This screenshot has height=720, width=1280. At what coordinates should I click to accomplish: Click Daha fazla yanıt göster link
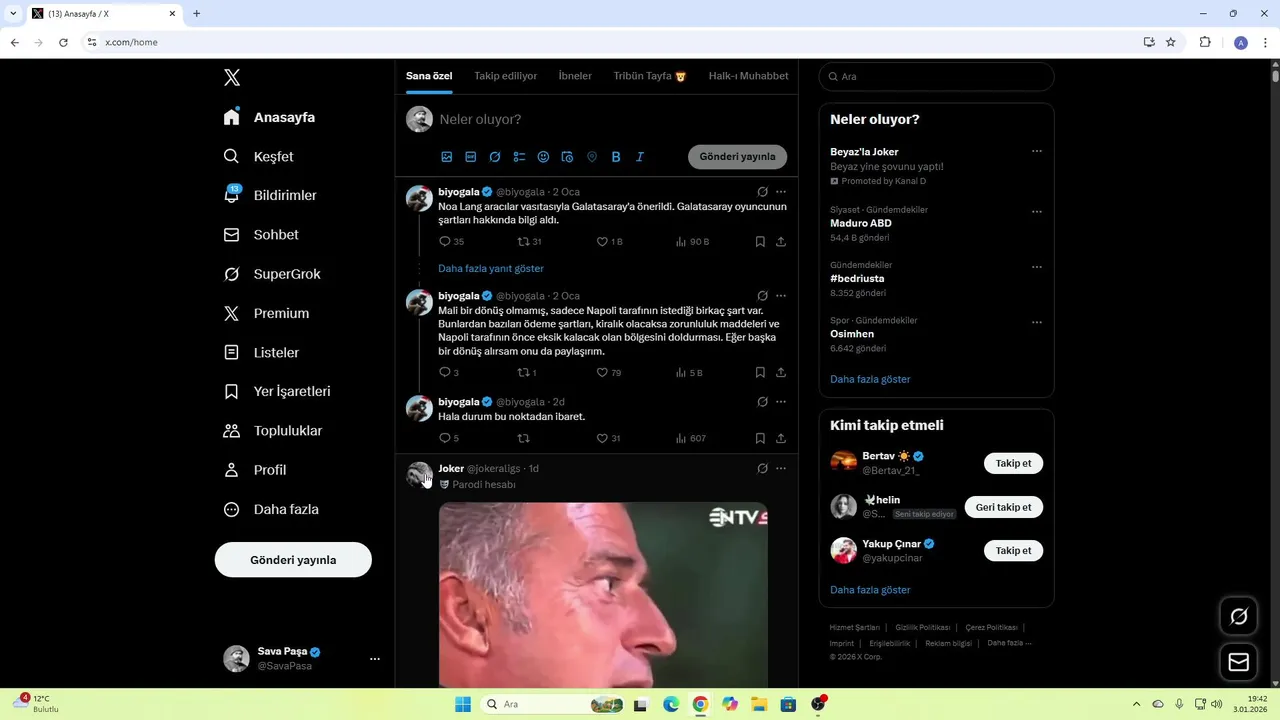coord(491,268)
